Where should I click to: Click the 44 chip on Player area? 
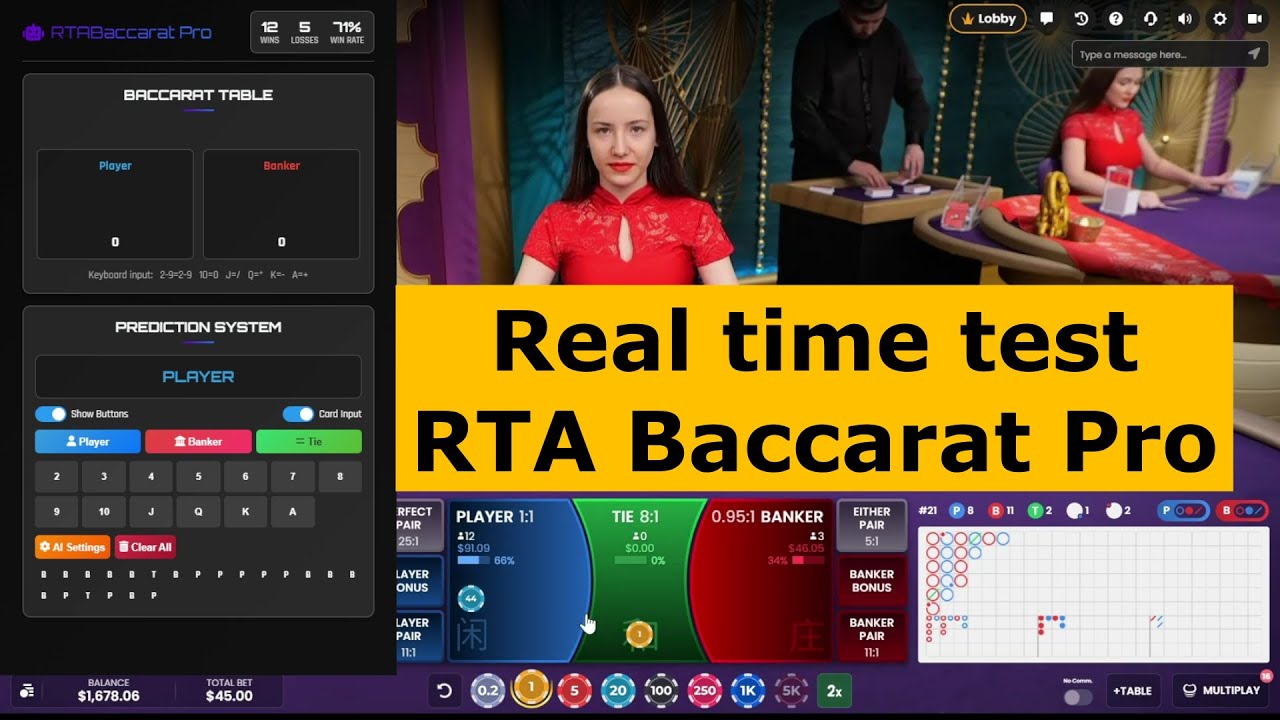(471, 598)
